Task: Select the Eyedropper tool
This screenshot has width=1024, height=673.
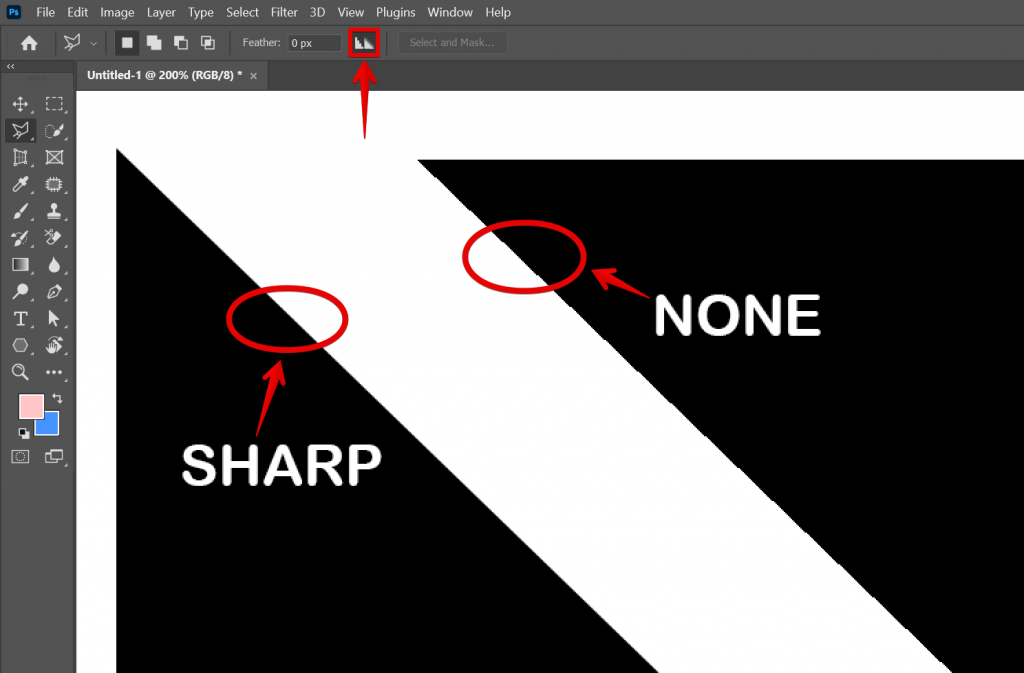Action: 20,184
